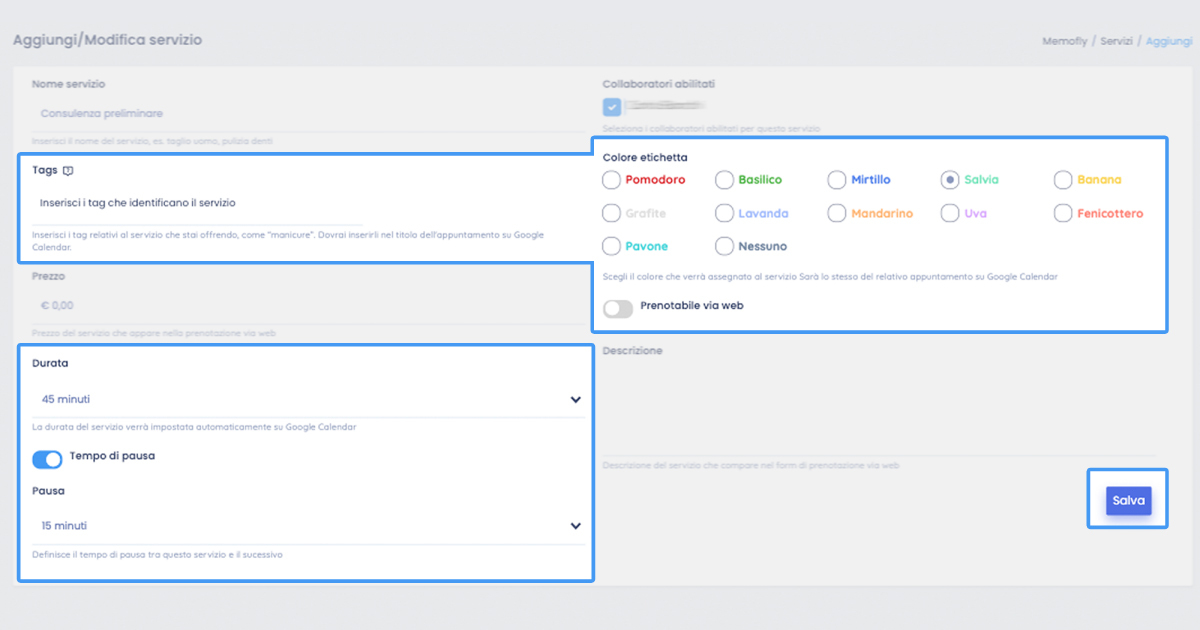Viewport: 1200px width, 630px height.
Task: Select Fenicottero label color
Action: tap(1063, 213)
